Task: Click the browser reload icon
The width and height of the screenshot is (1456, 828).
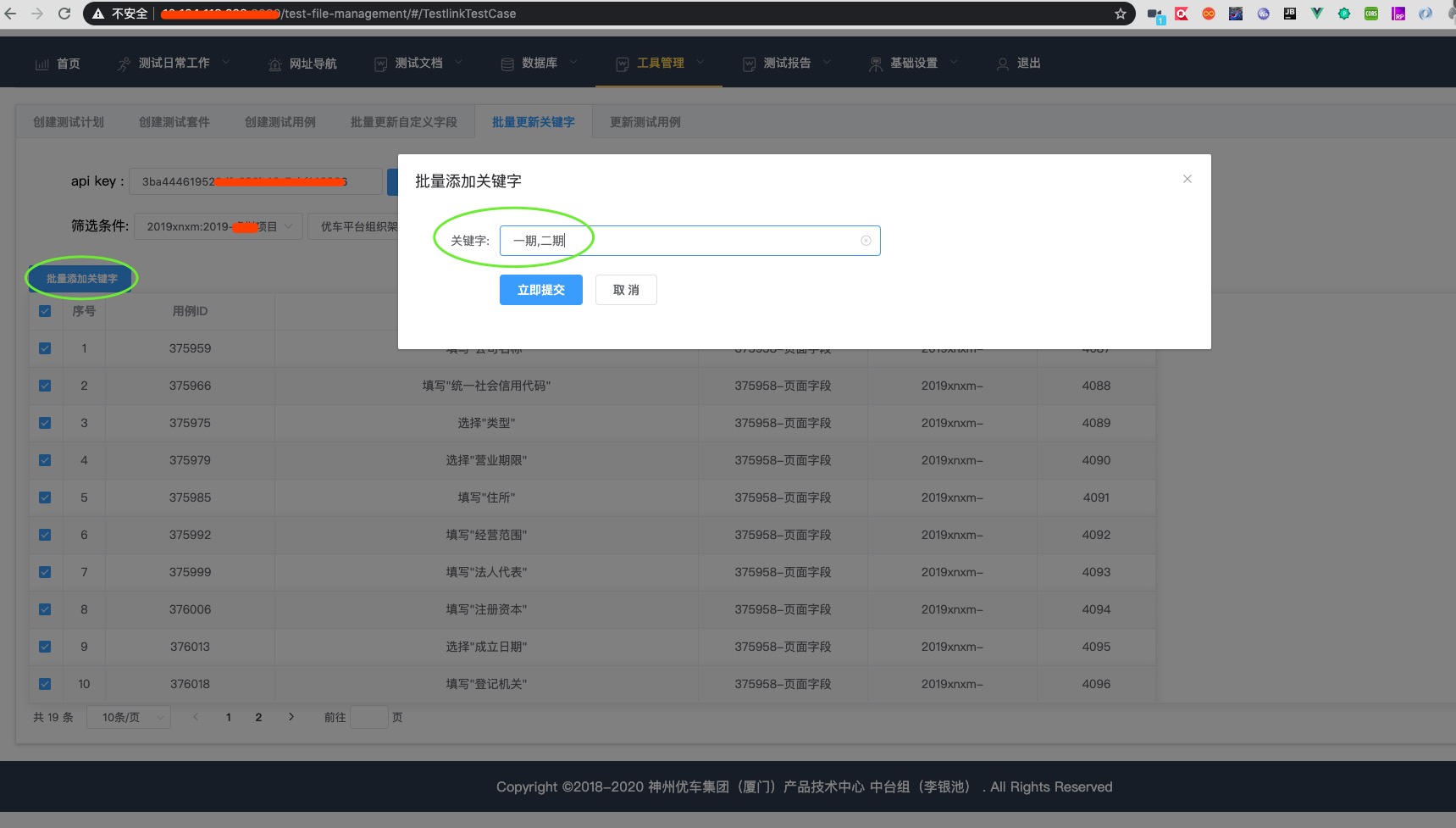Action: (x=64, y=14)
